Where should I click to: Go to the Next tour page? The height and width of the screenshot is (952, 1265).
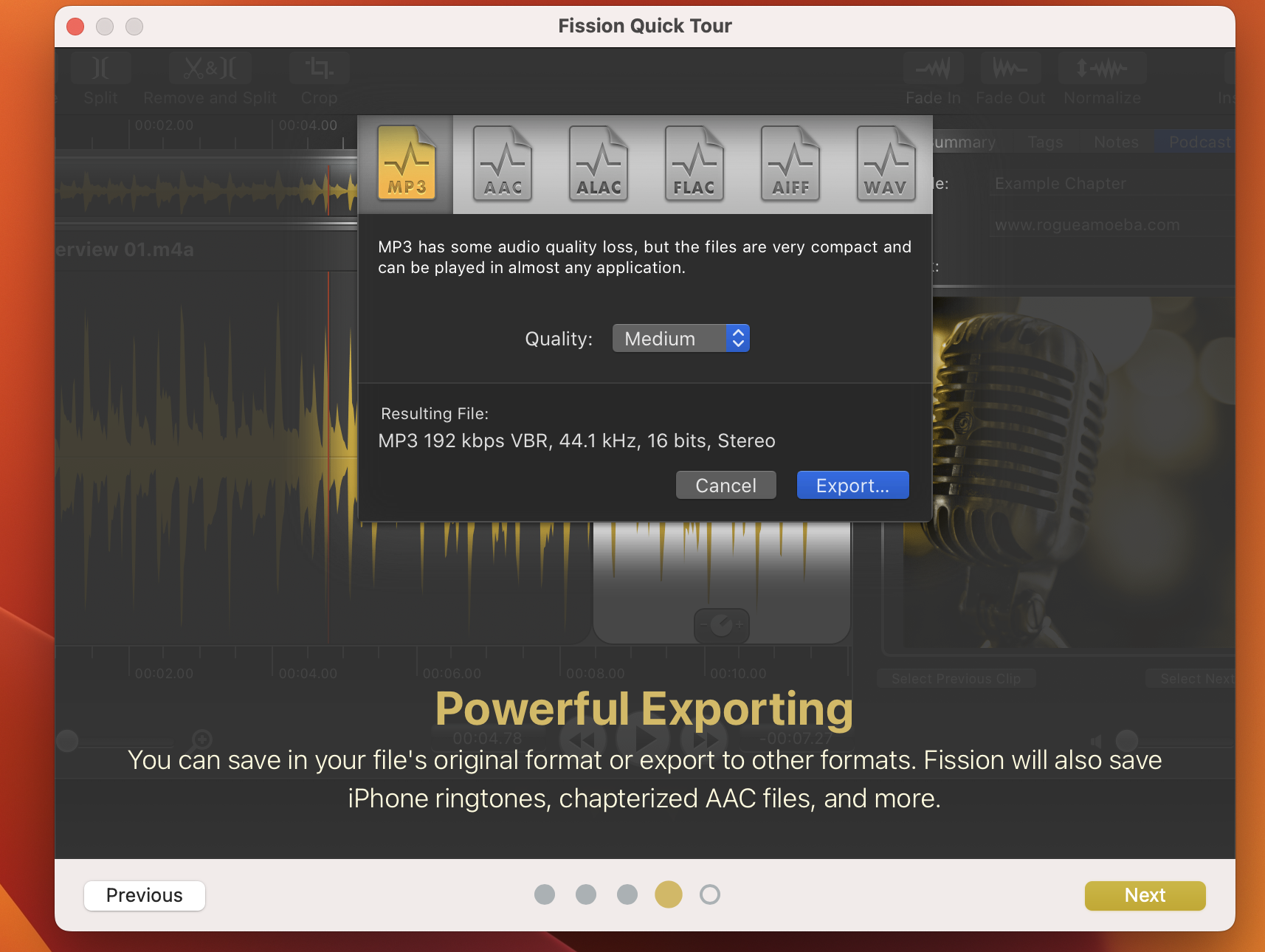click(x=1144, y=895)
